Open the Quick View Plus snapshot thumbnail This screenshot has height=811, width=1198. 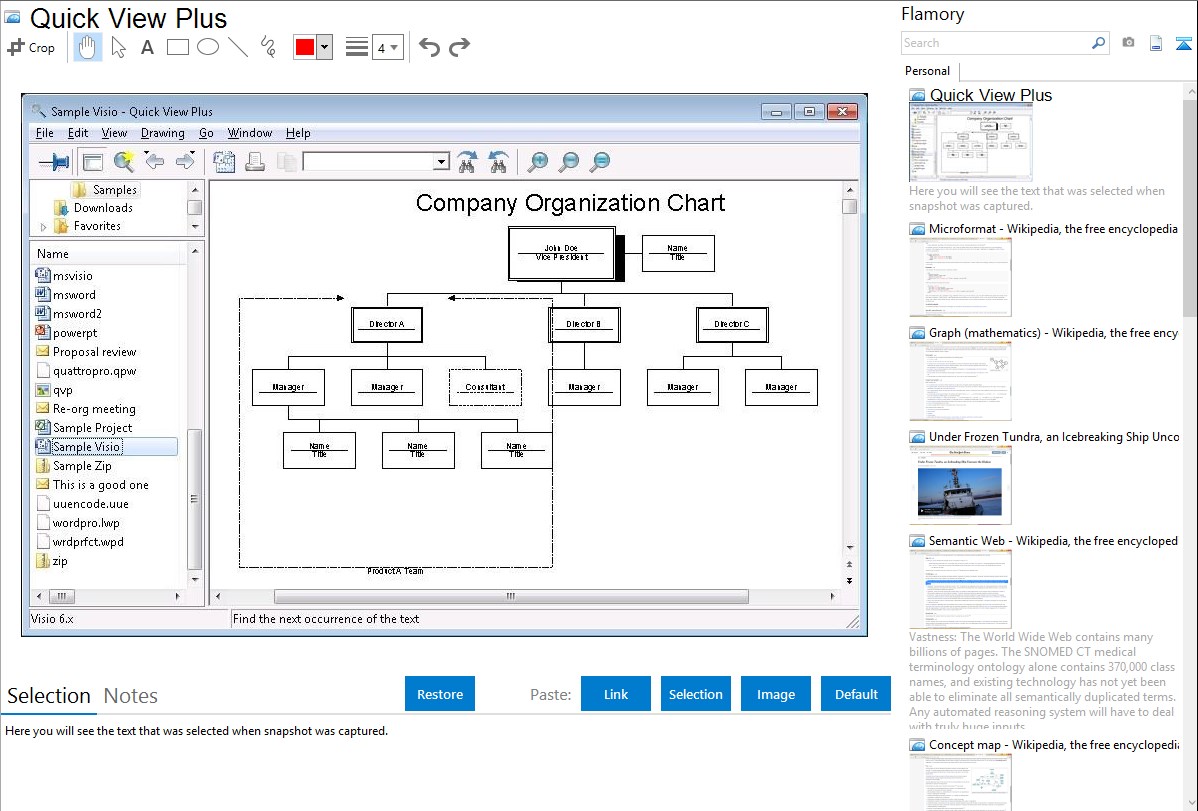(x=970, y=143)
